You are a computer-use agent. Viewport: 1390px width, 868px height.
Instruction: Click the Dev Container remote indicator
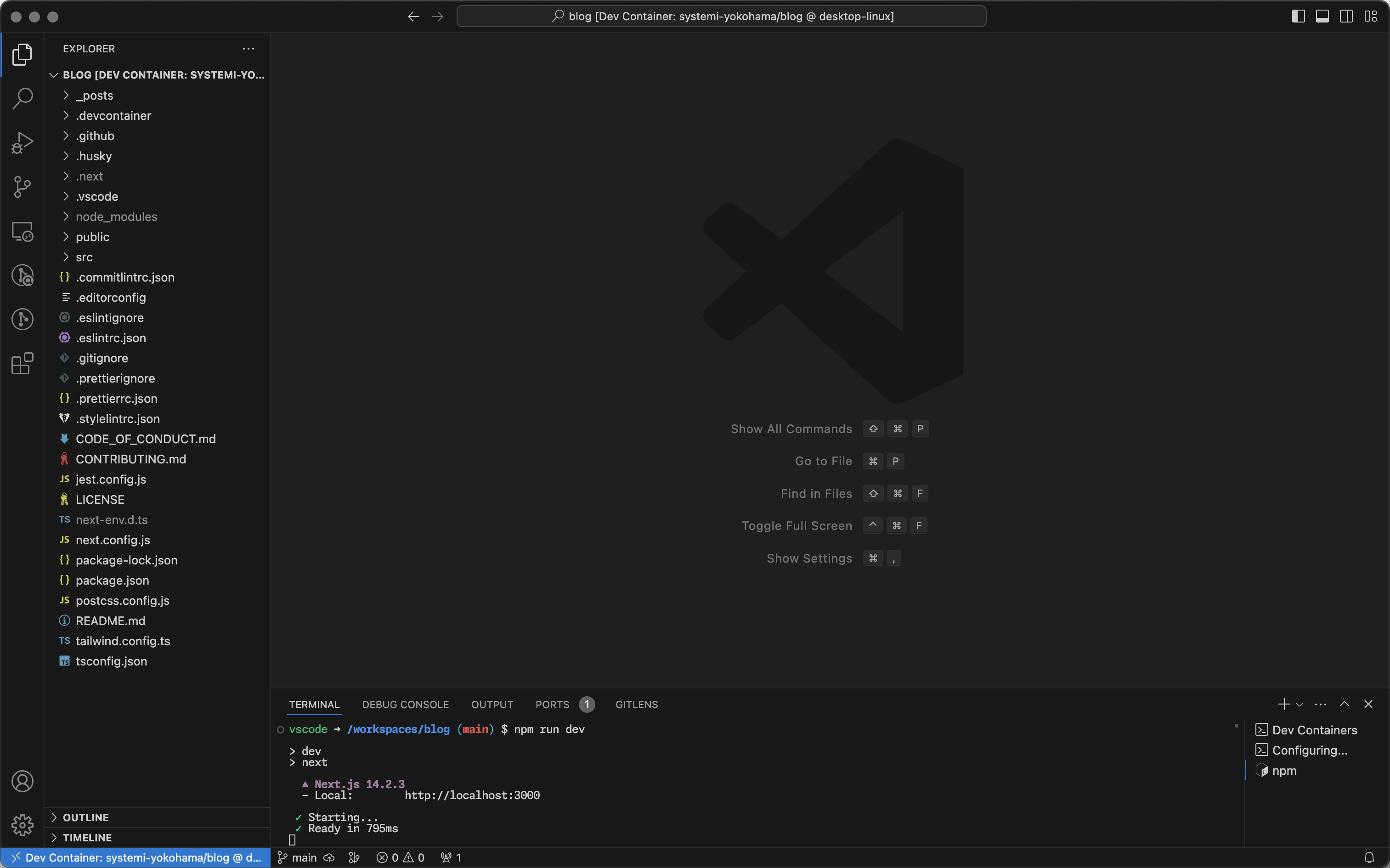tap(136, 857)
